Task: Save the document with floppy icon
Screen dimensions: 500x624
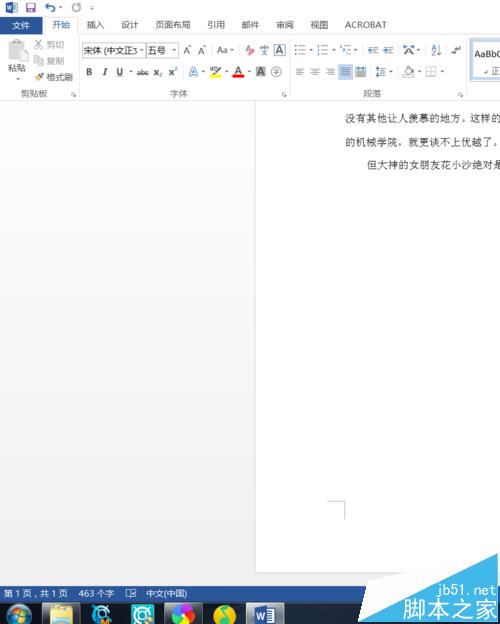Action: (31, 8)
